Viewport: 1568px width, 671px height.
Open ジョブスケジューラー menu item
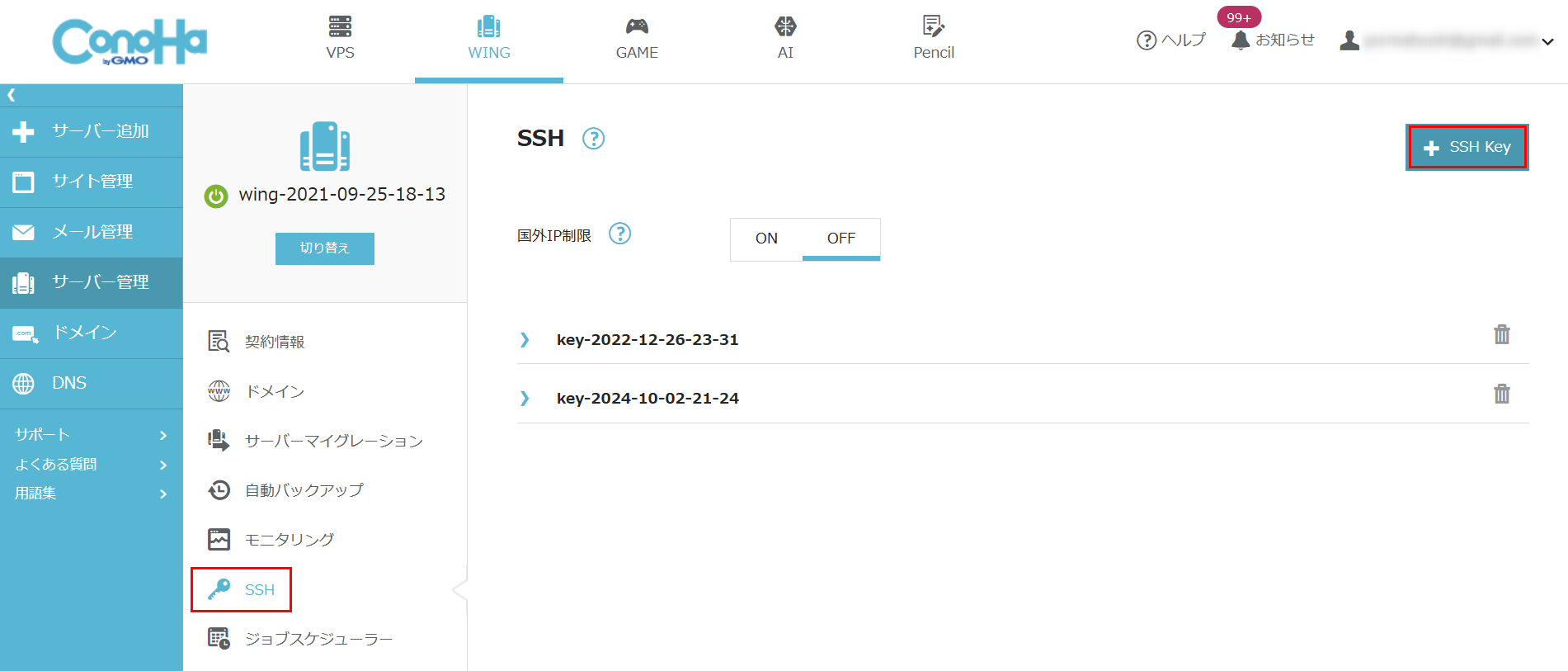(318, 639)
